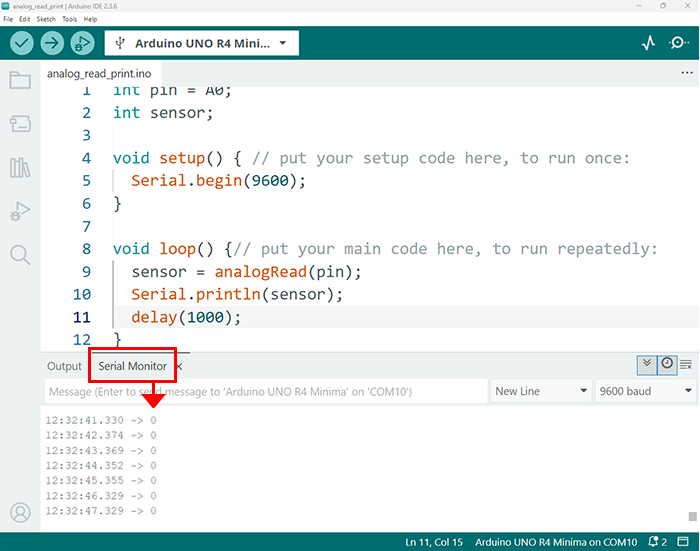Open the Sketch menu
The width and height of the screenshot is (700, 551).
pos(46,19)
